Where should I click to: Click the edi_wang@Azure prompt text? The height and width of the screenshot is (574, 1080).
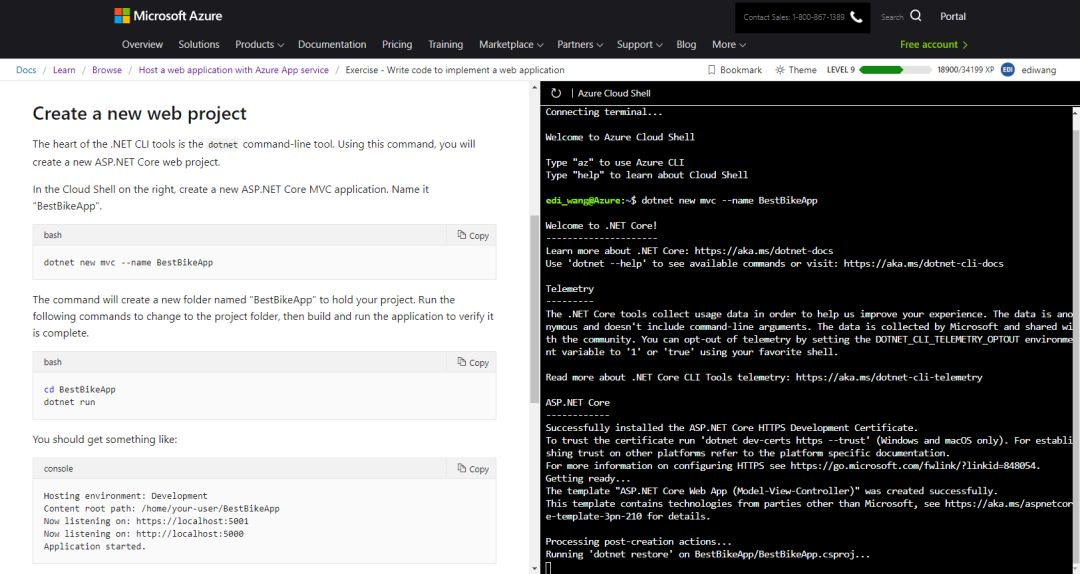pyautogui.click(x=583, y=201)
